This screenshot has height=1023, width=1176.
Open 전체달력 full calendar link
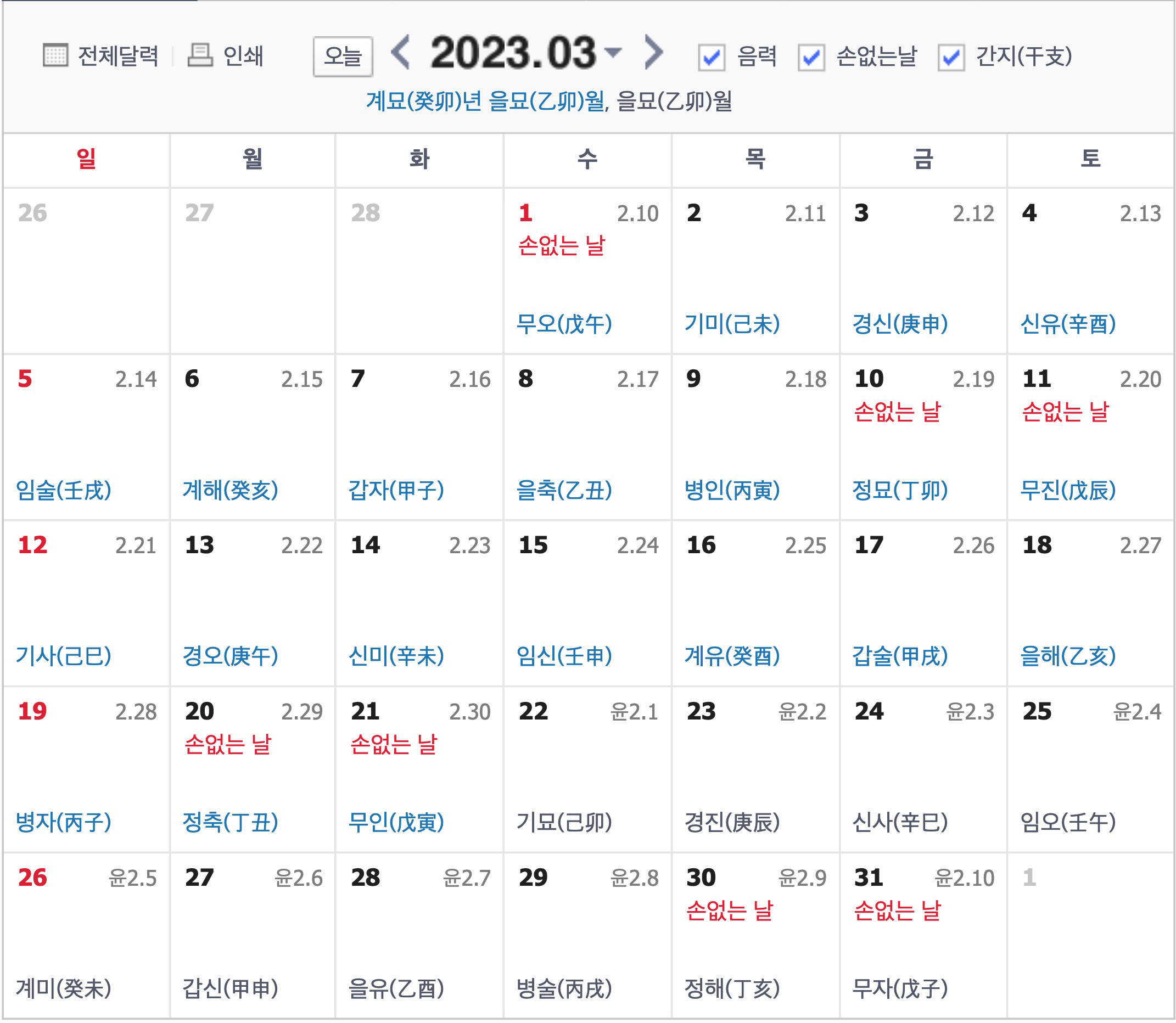[117, 56]
